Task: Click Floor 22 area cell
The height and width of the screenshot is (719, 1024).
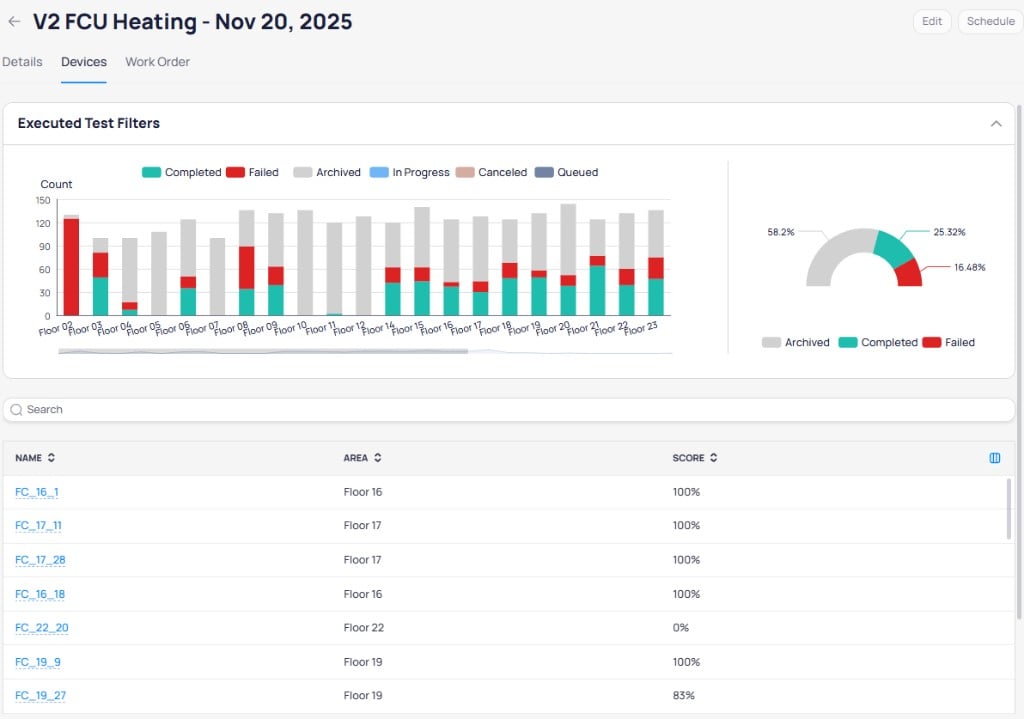Action: (364, 628)
